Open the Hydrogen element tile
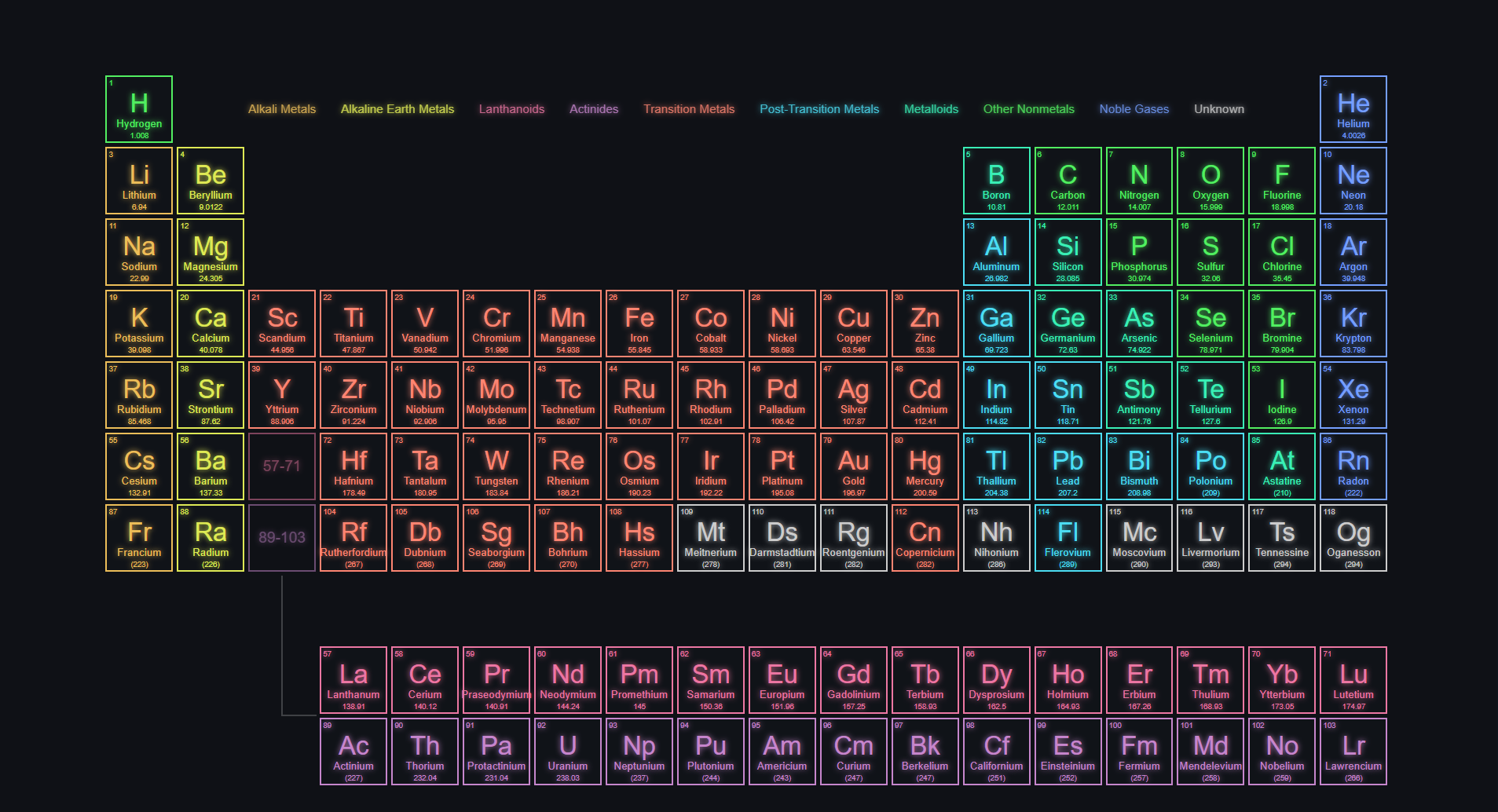 (139, 109)
